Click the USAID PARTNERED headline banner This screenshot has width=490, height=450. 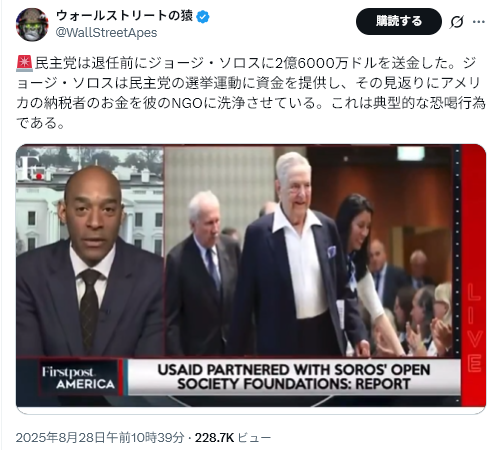(294, 377)
